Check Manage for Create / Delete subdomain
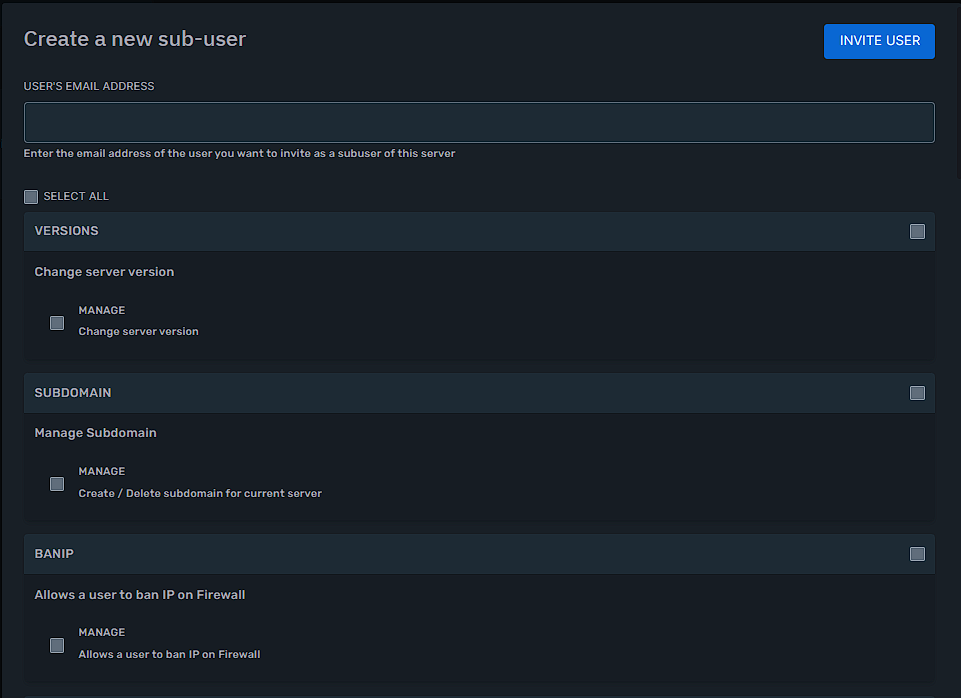The image size is (961, 698). pos(57,484)
